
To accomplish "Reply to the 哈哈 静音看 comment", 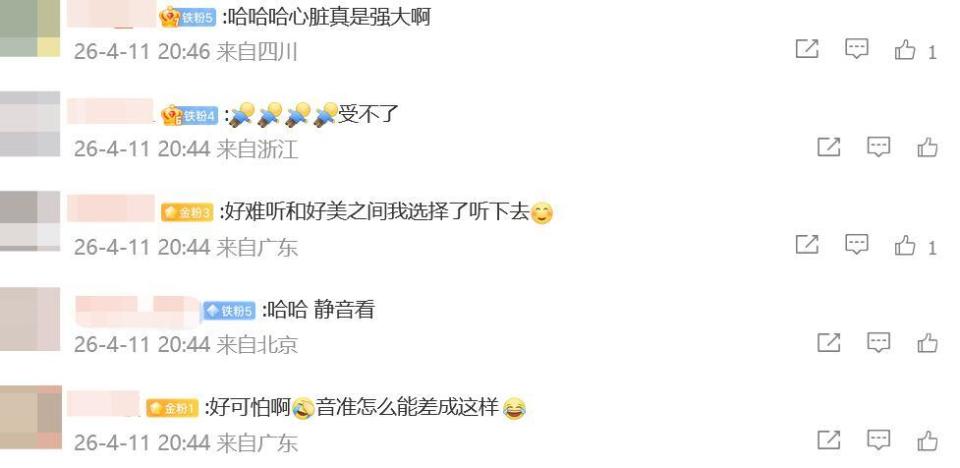I will (x=879, y=343).
